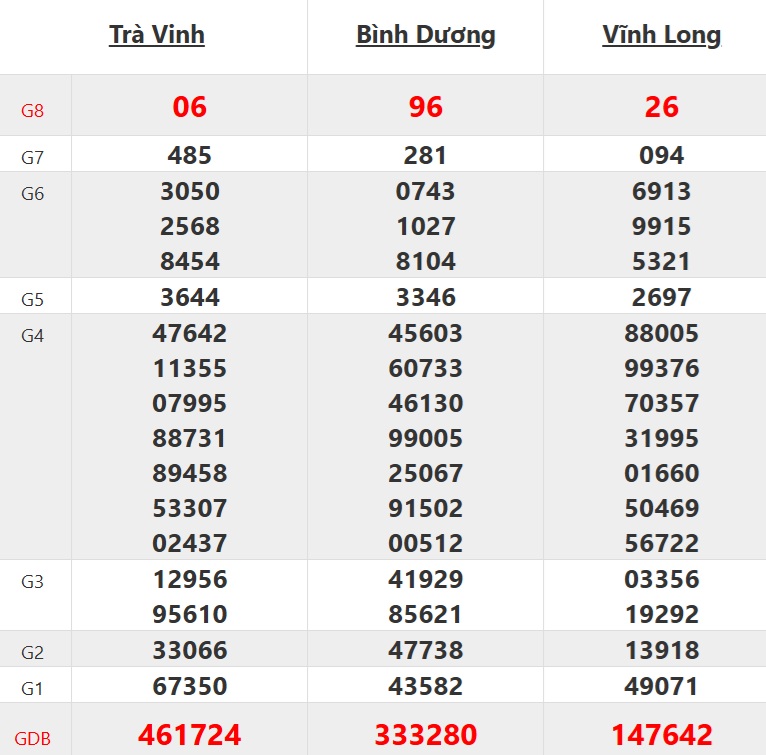The height and width of the screenshot is (755, 766).
Task: Click G4 result 88005 under Vĩnh Long
Action: tap(661, 333)
